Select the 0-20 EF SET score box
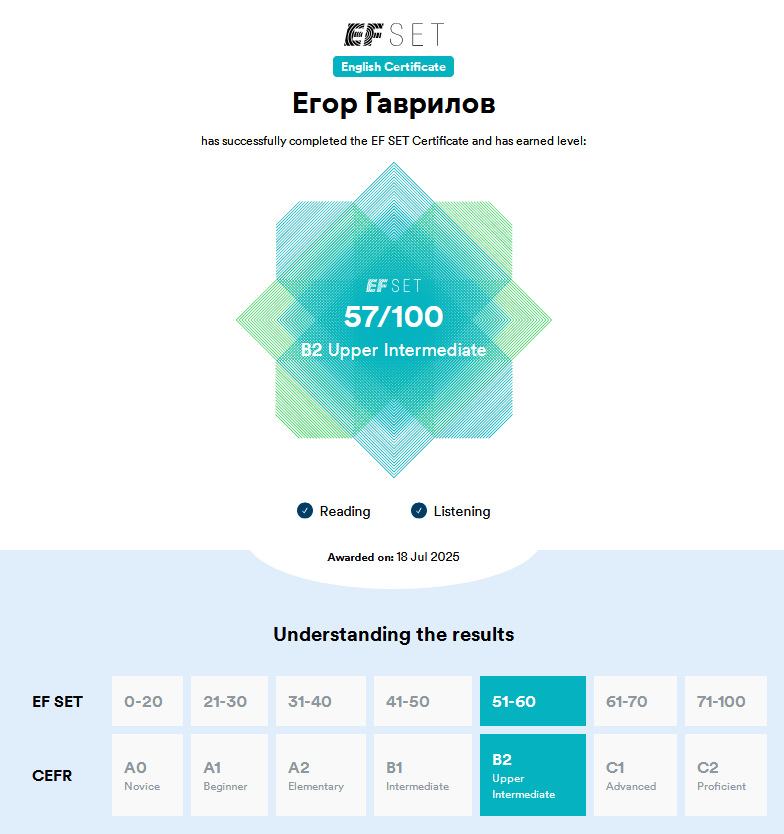Screen dimensions: 784x834 [x=147, y=701]
